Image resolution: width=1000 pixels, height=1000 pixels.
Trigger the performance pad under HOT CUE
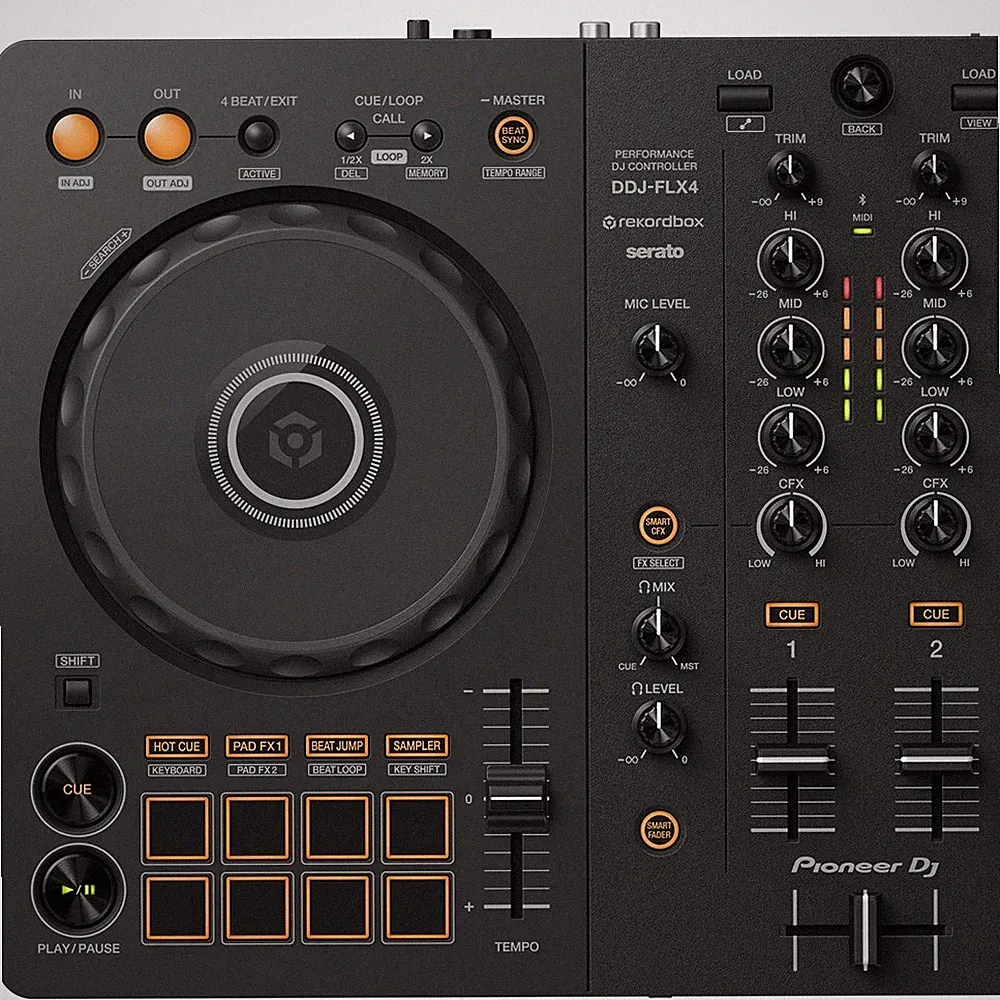(177, 828)
